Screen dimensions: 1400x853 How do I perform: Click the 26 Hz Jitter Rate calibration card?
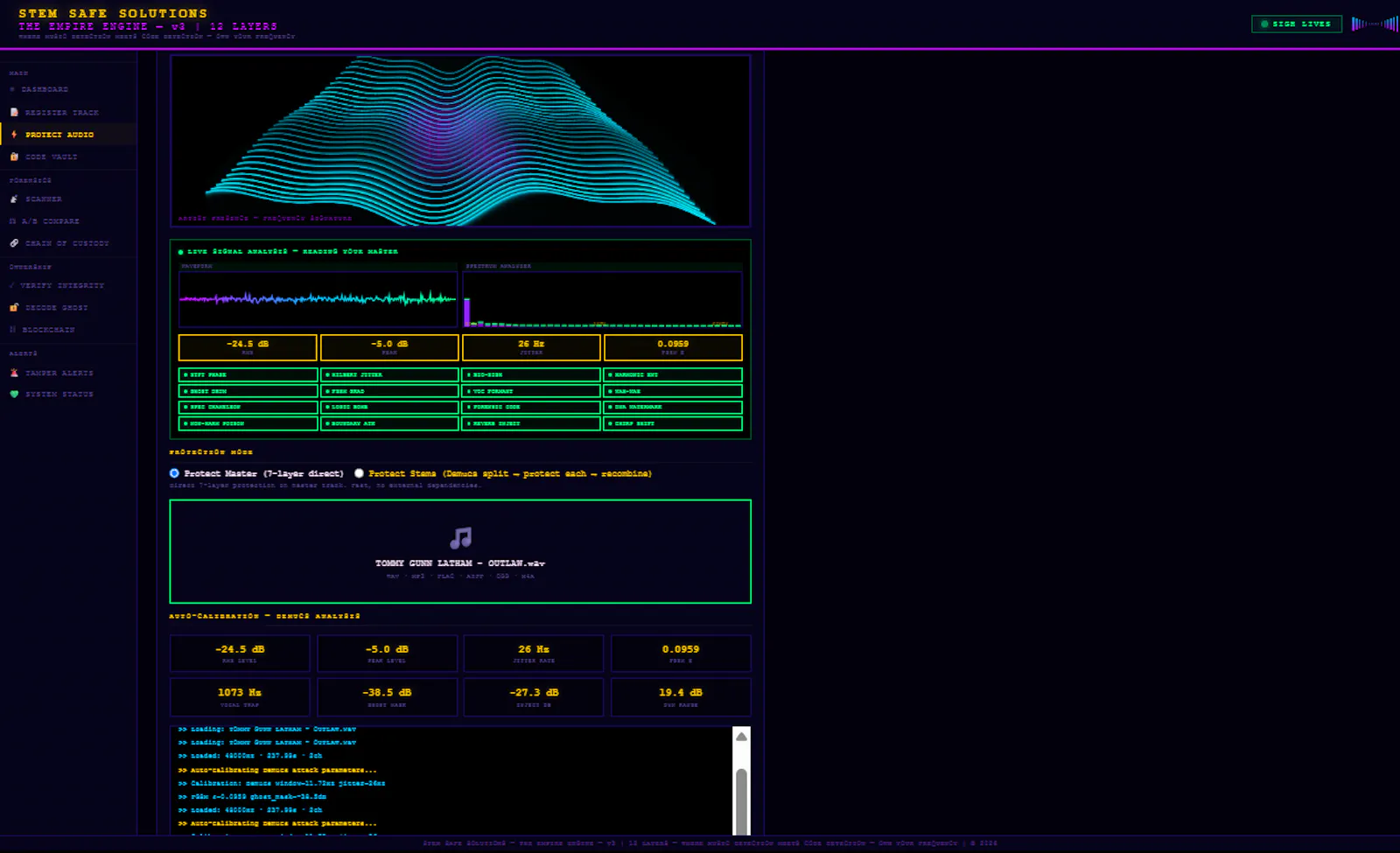[x=534, y=654]
